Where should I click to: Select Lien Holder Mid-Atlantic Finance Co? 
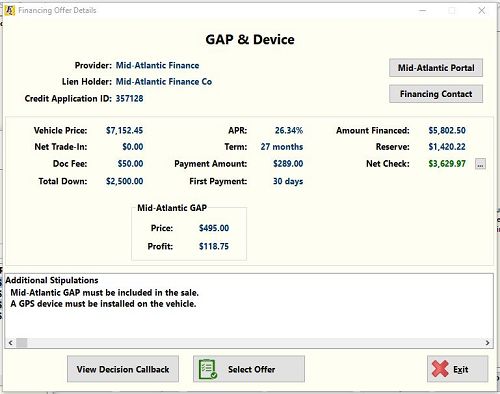[x=164, y=82]
